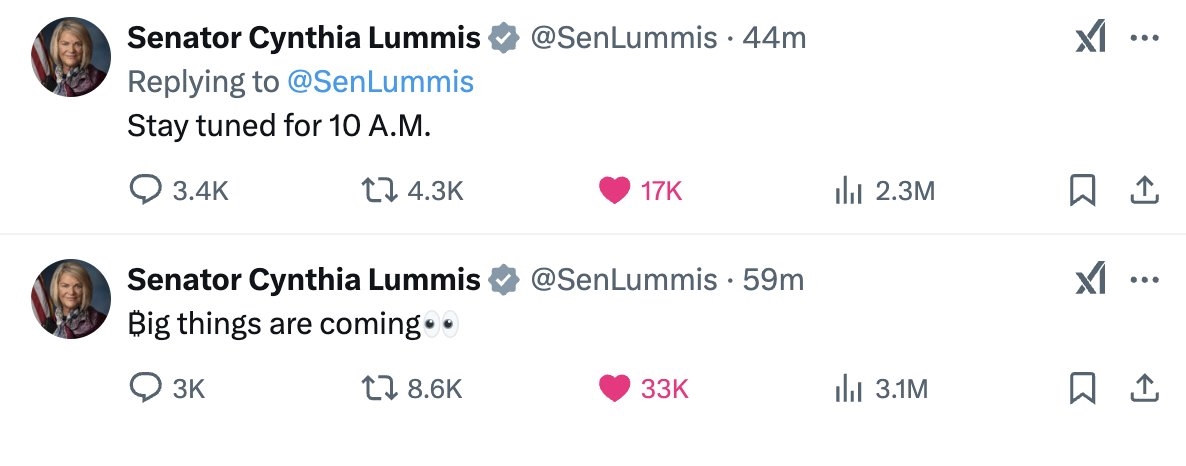Bookmark the "Stay tuned for 10 A.M." tweet
This screenshot has width=1186, height=466.
point(1082,190)
